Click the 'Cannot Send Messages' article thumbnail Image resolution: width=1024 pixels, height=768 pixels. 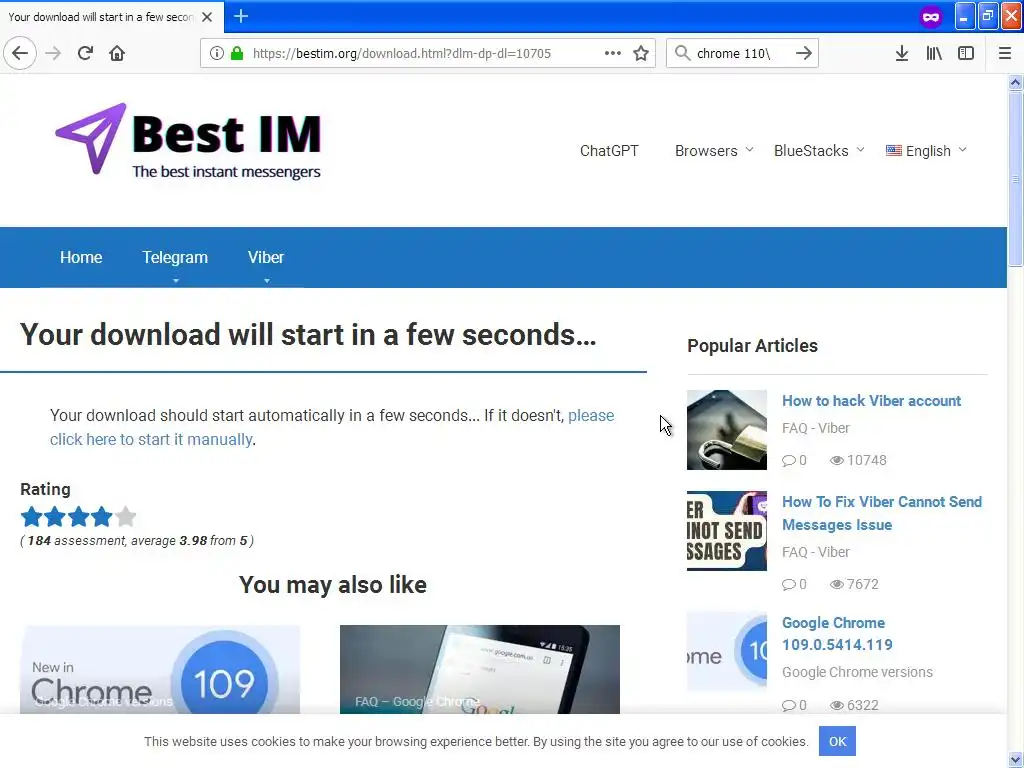(x=727, y=531)
